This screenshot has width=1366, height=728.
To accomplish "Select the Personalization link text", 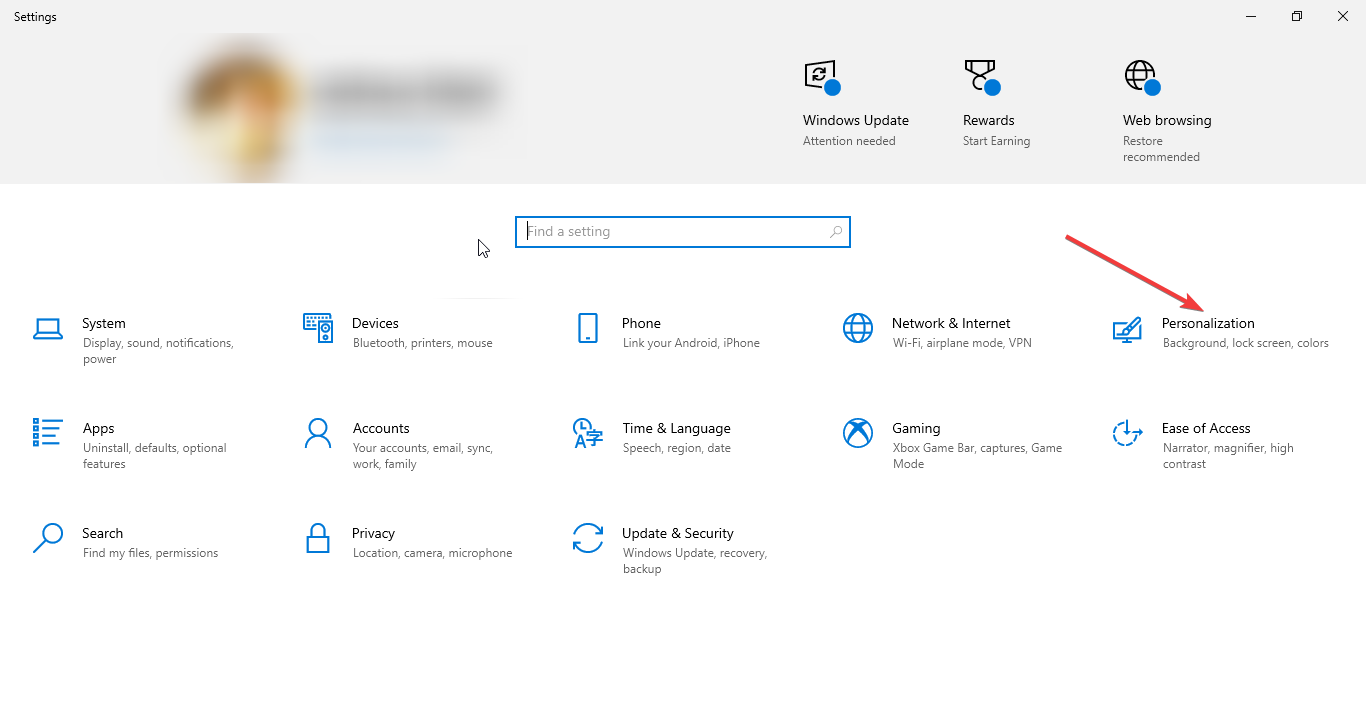I will (x=1209, y=323).
